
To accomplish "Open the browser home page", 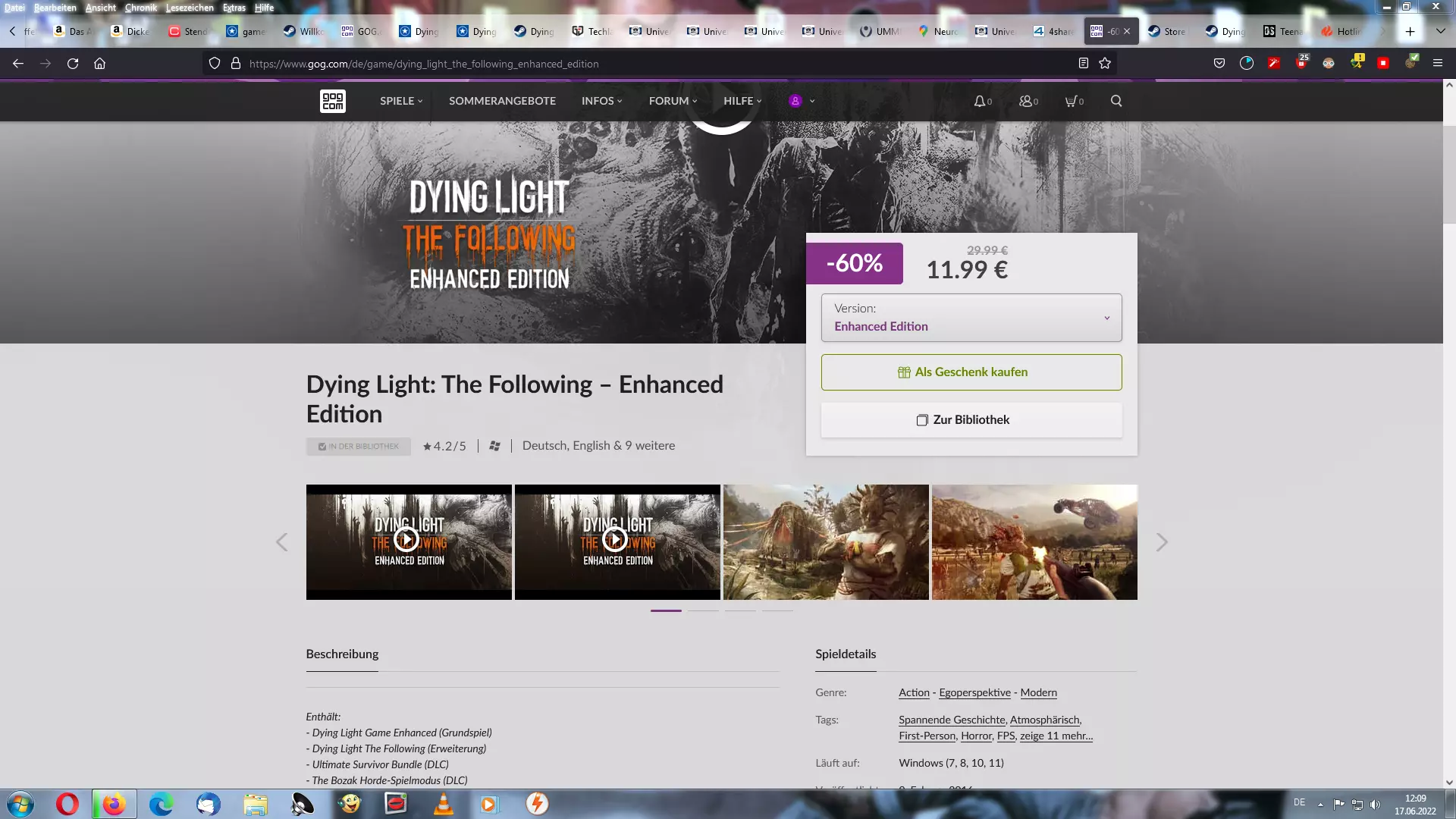I will coord(99,64).
